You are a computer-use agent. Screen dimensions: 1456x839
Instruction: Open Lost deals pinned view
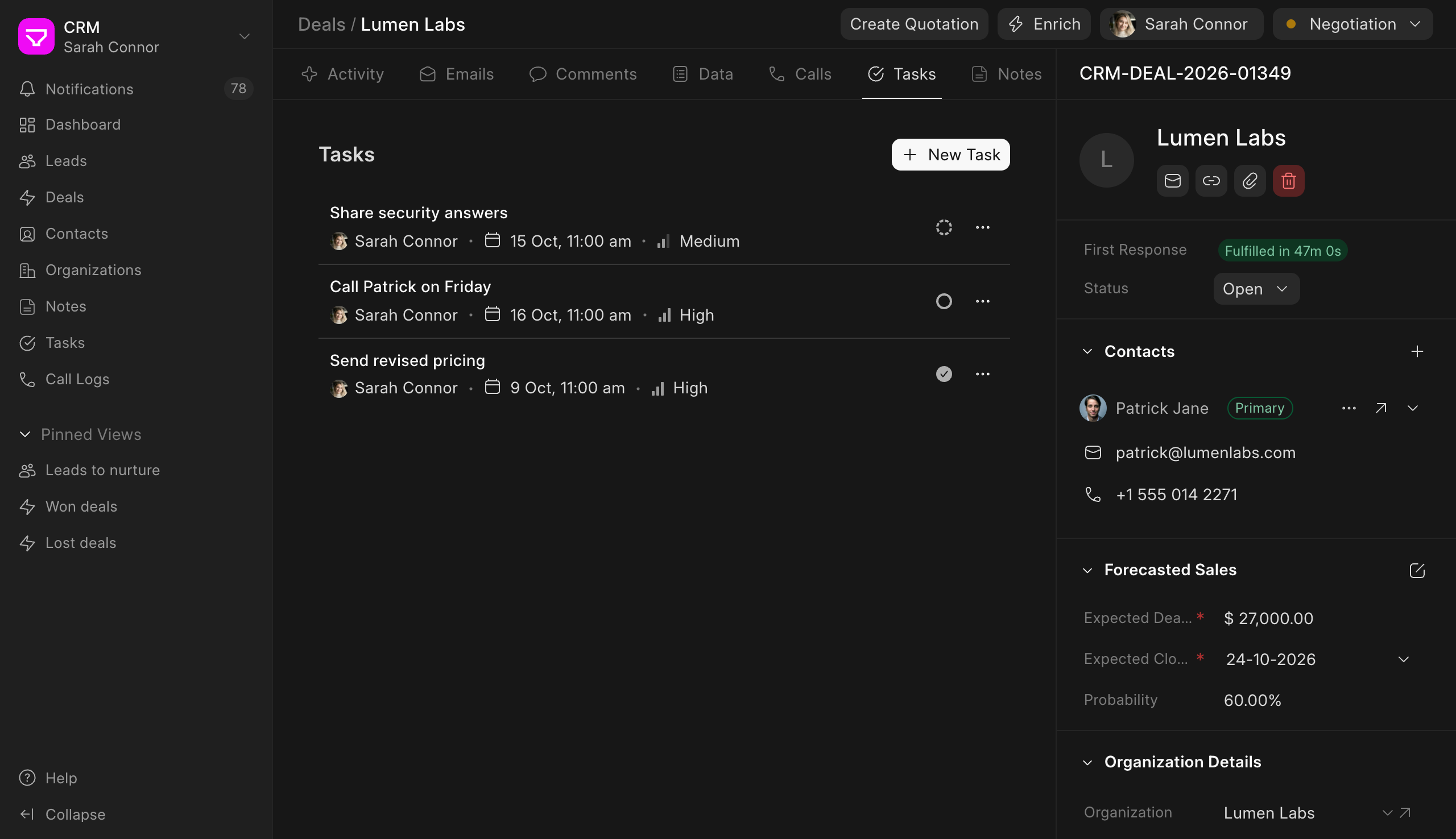click(x=136, y=543)
